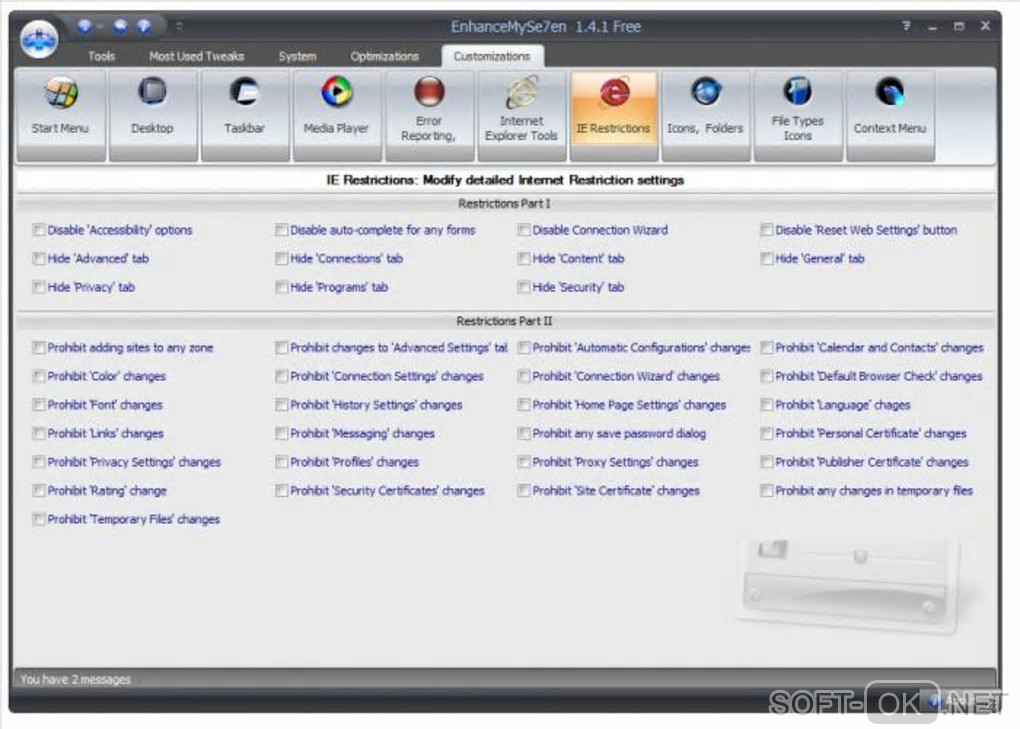This screenshot has height=729, width=1020.
Task: Open Internet Explorer Tools section
Action: [x=522, y=115]
